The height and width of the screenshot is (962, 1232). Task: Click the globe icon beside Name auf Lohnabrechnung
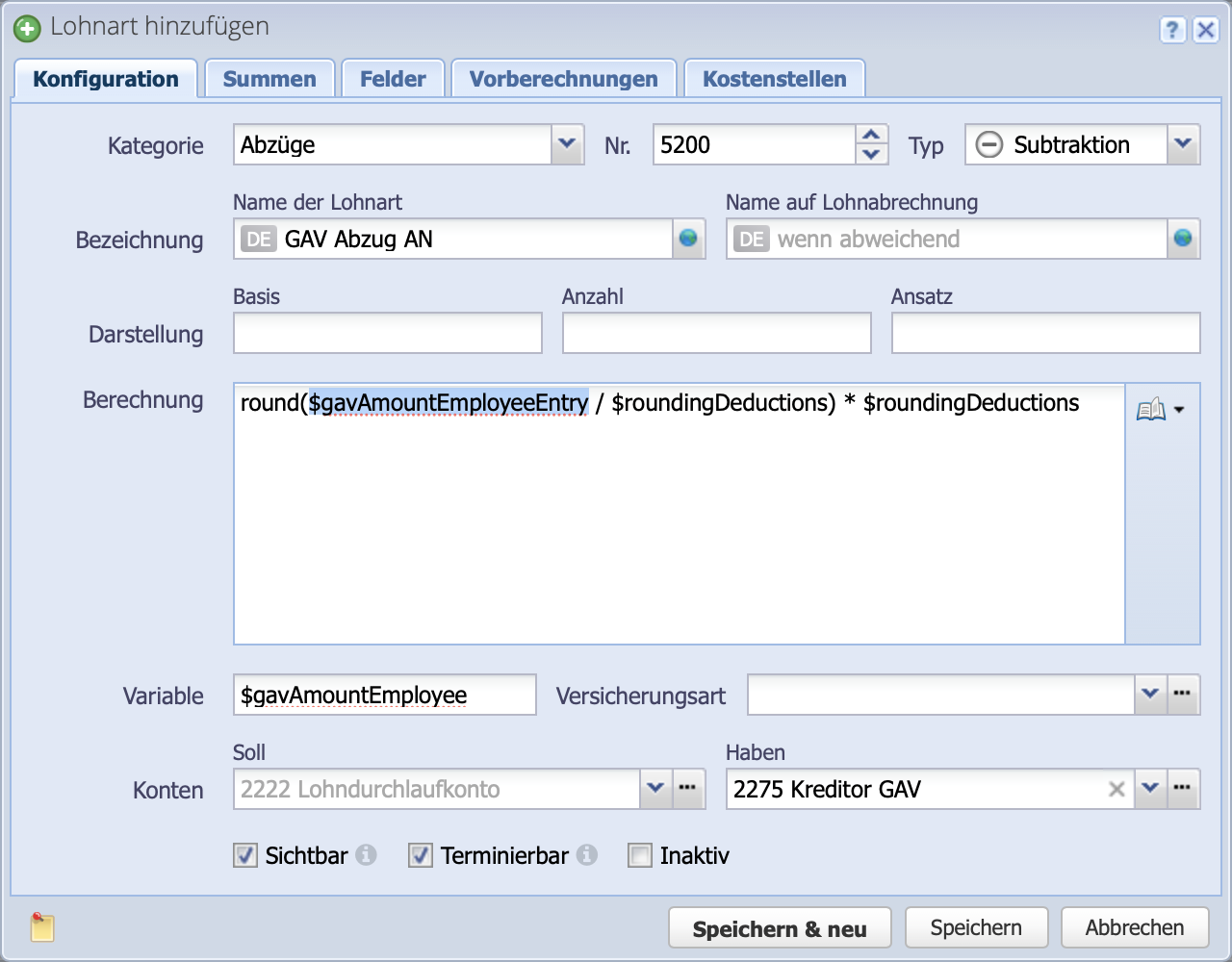[1183, 239]
